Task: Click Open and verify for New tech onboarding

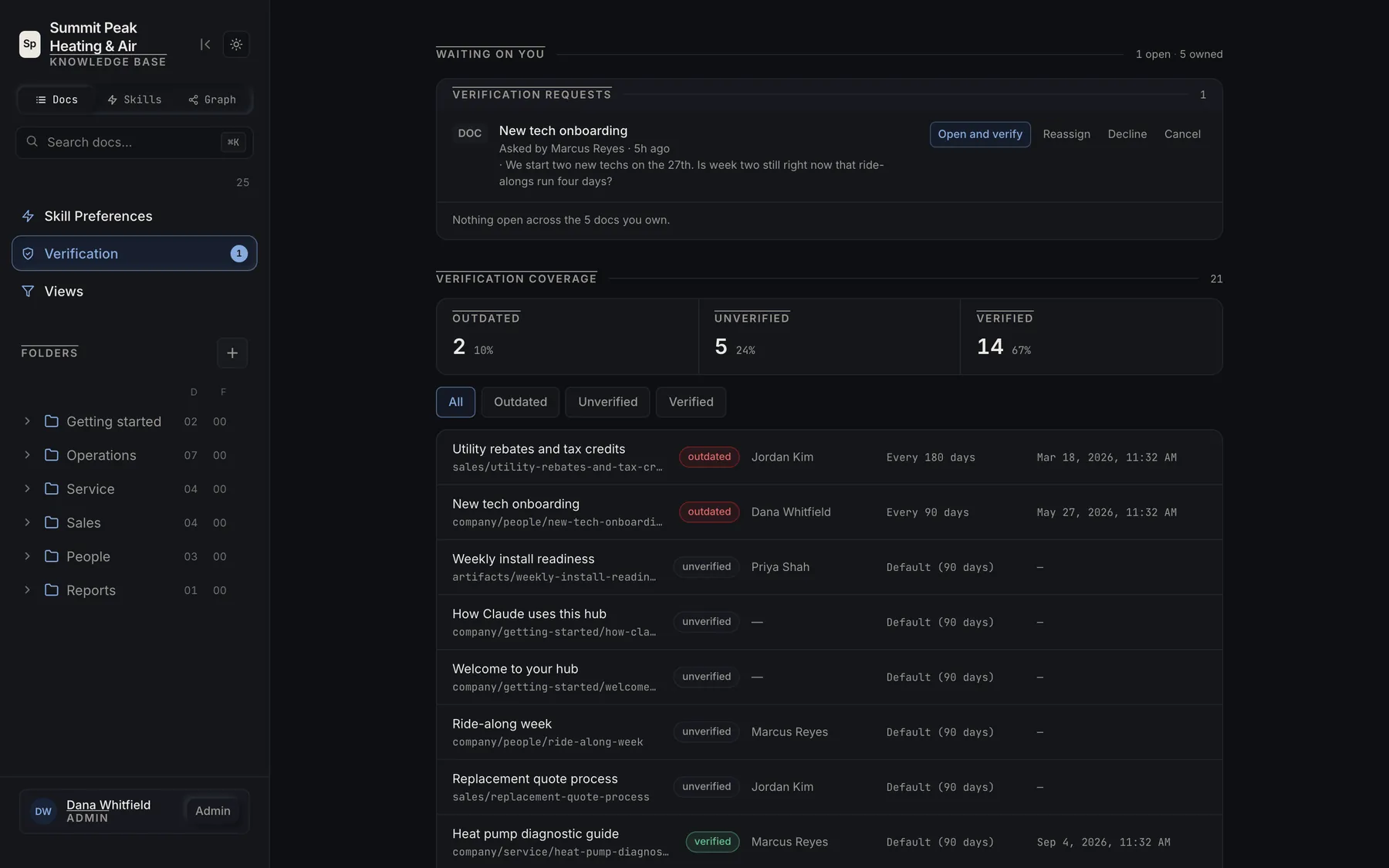Action: point(980,134)
